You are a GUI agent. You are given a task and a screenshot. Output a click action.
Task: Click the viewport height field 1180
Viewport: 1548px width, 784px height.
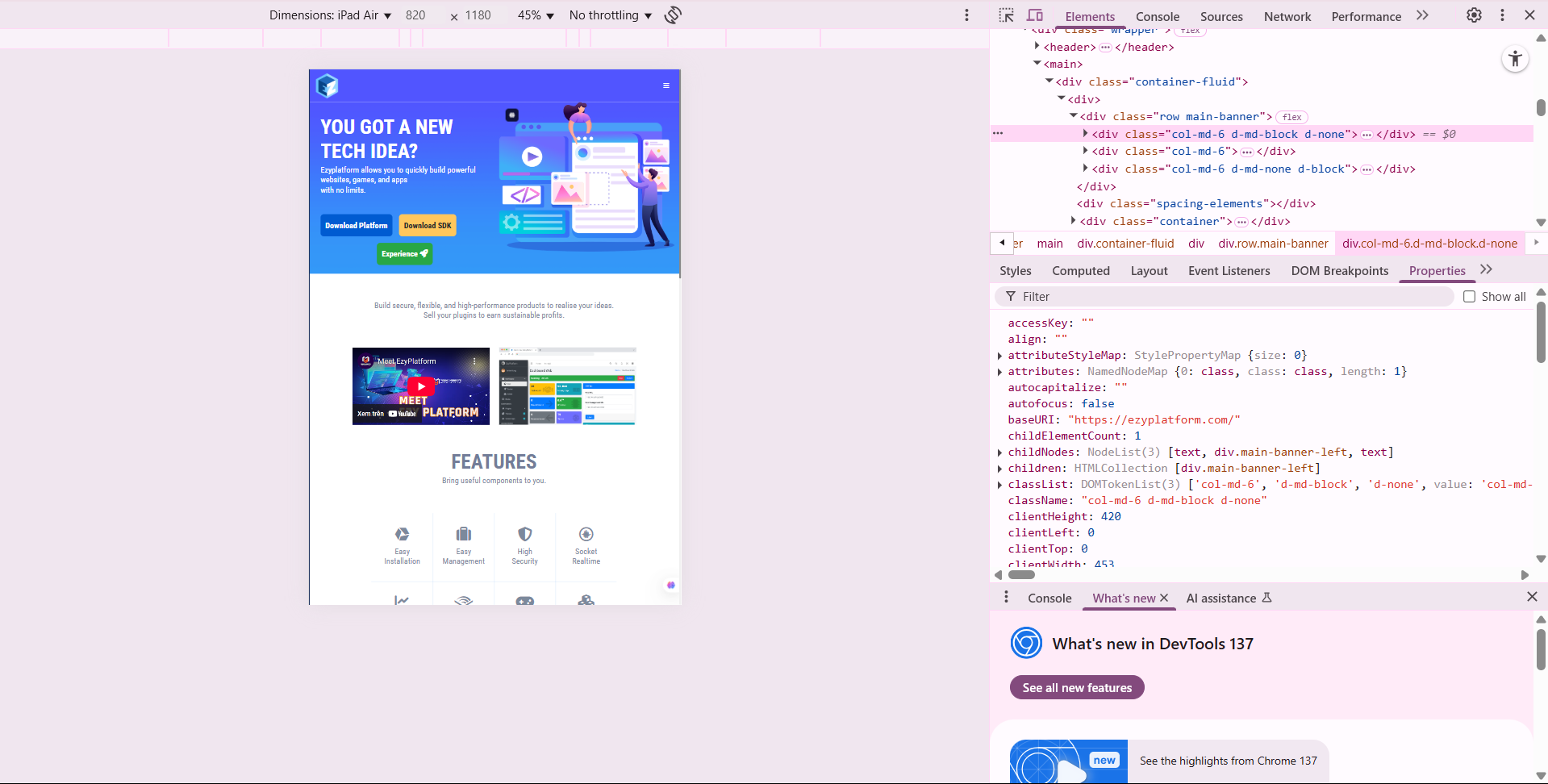[478, 15]
